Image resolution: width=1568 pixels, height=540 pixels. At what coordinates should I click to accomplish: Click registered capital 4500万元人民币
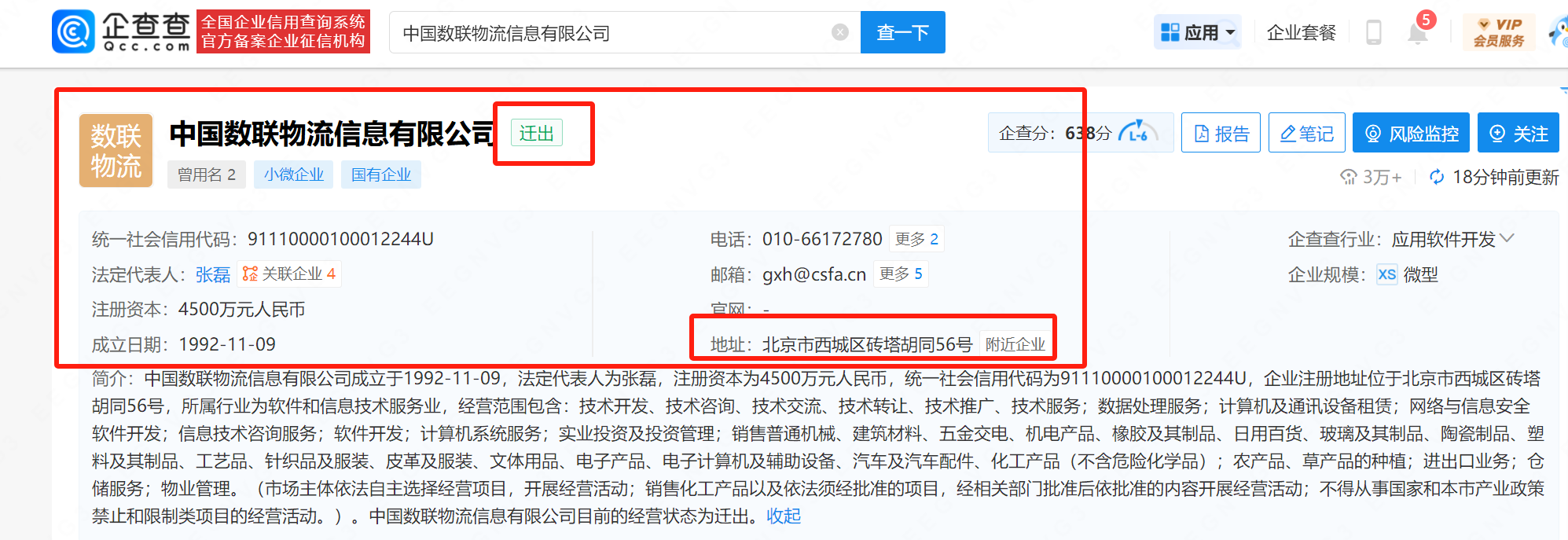[x=241, y=309]
